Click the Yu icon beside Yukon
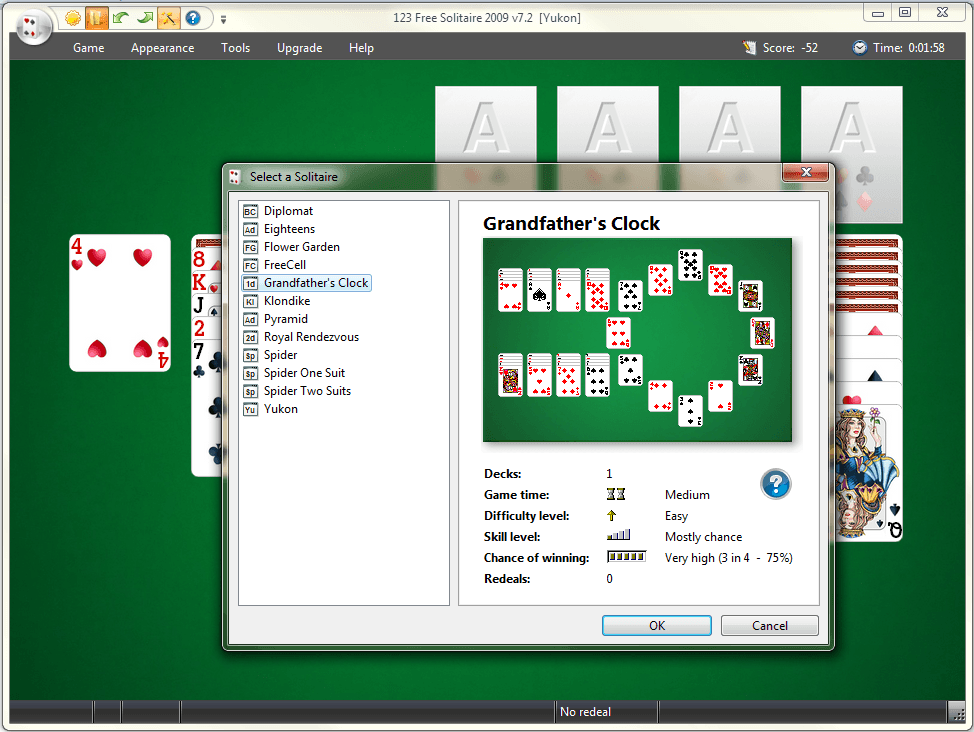The height and width of the screenshot is (732, 974). pyautogui.click(x=250, y=410)
